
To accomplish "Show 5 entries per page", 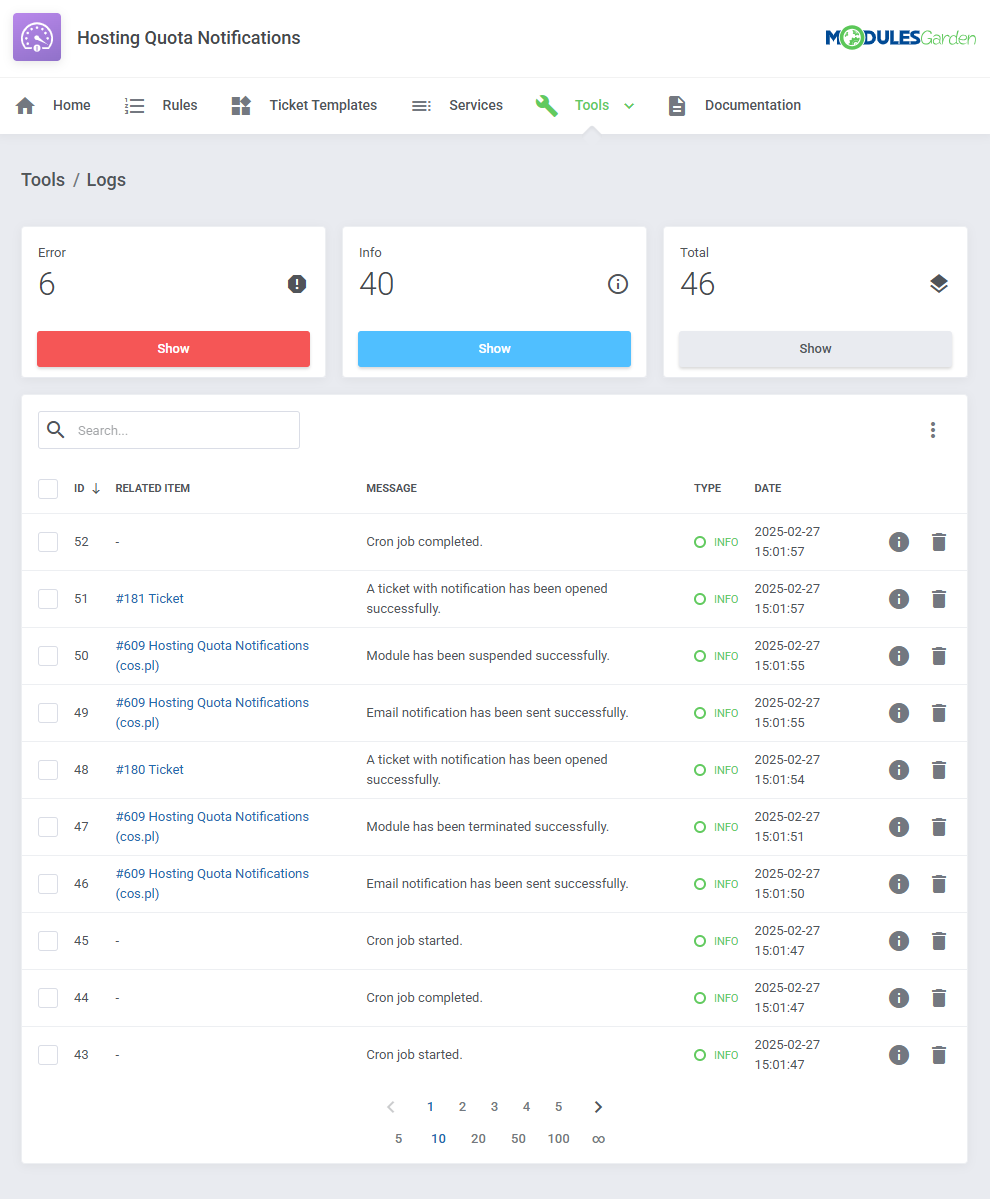I will [x=398, y=1139].
